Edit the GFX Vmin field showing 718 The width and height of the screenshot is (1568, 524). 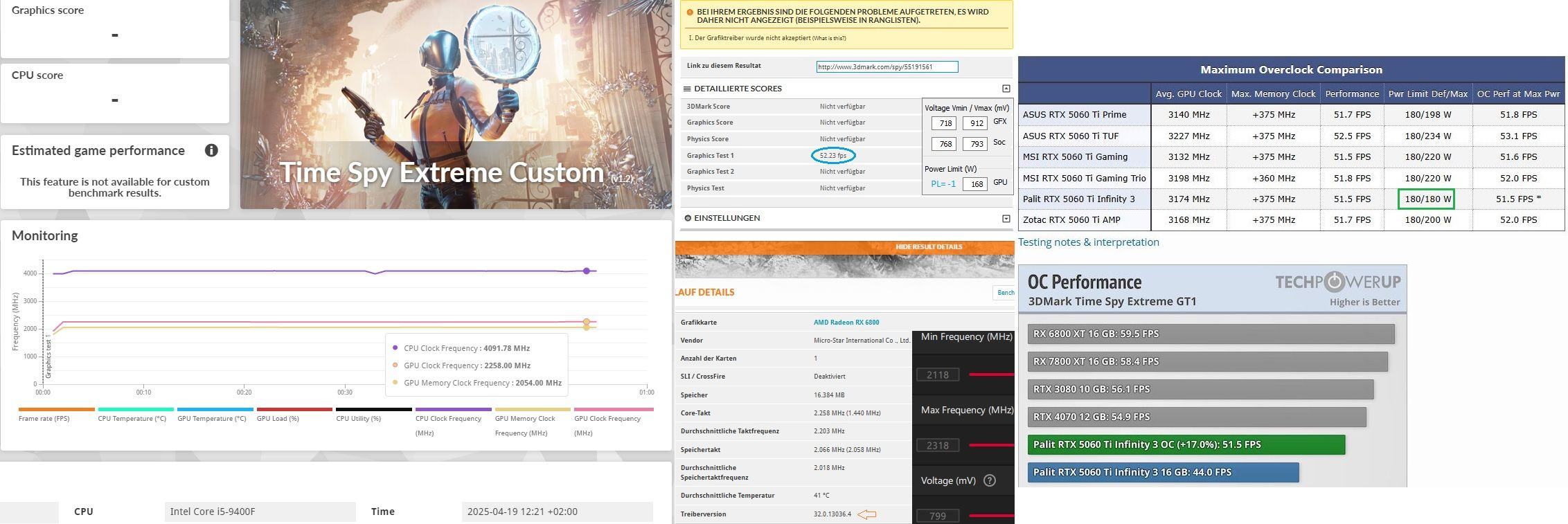coord(943,123)
